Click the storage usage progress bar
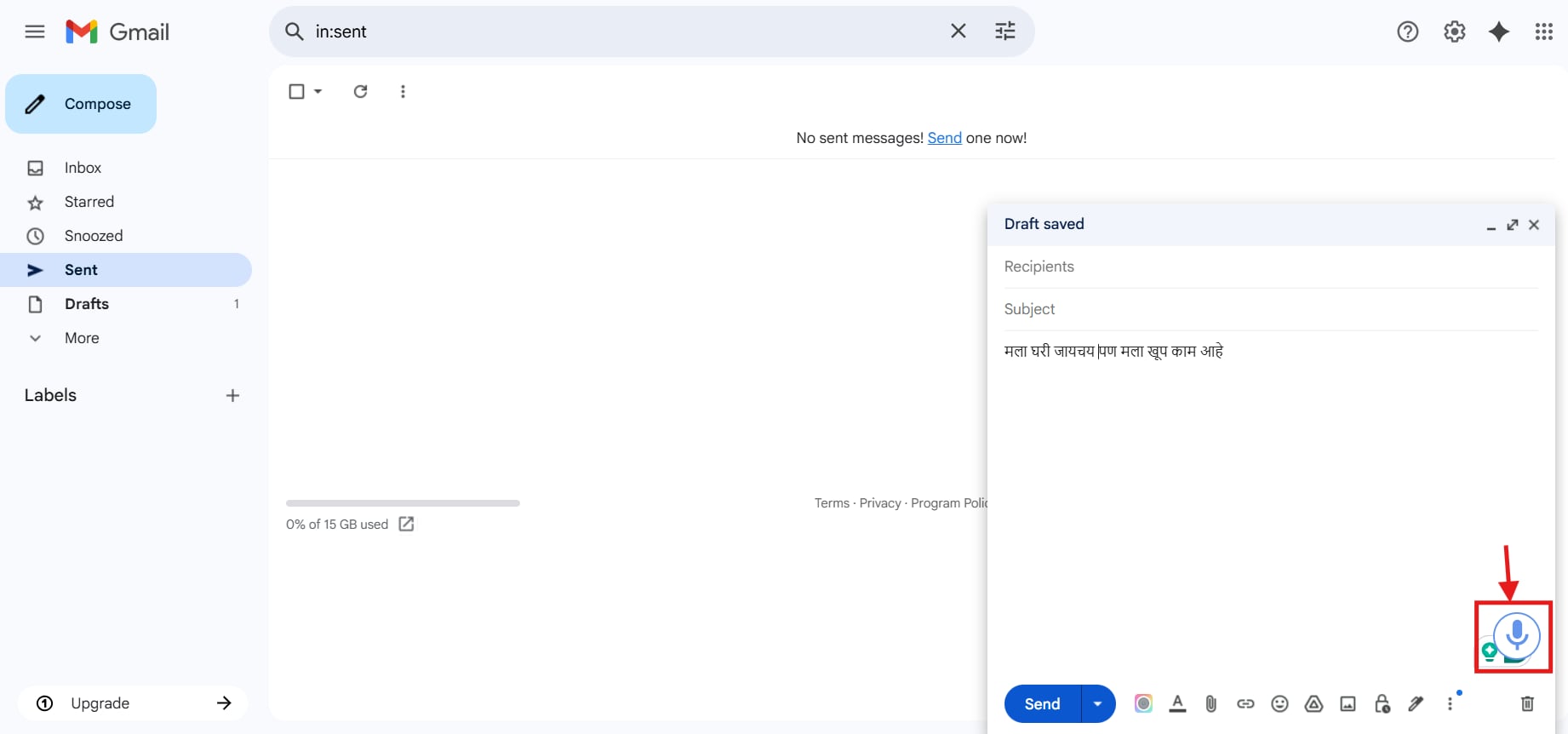The height and width of the screenshot is (734, 1568). [403, 503]
